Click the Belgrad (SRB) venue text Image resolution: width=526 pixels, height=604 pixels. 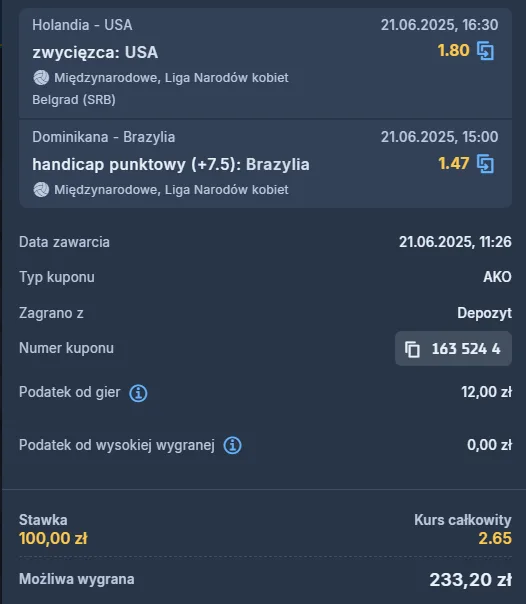click(x=74, y=100)
